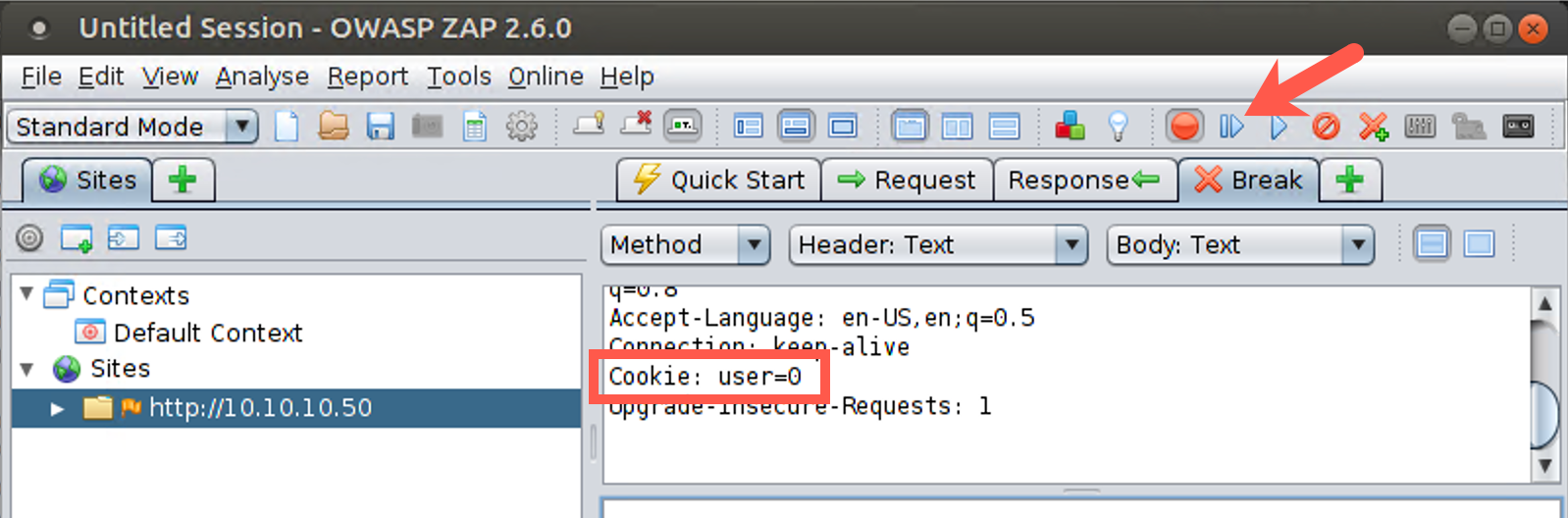The height and width of the screenshot is (518, 1568).
Task: Click the request pane scrollbar down arrow
Action: click(1544, 465)
